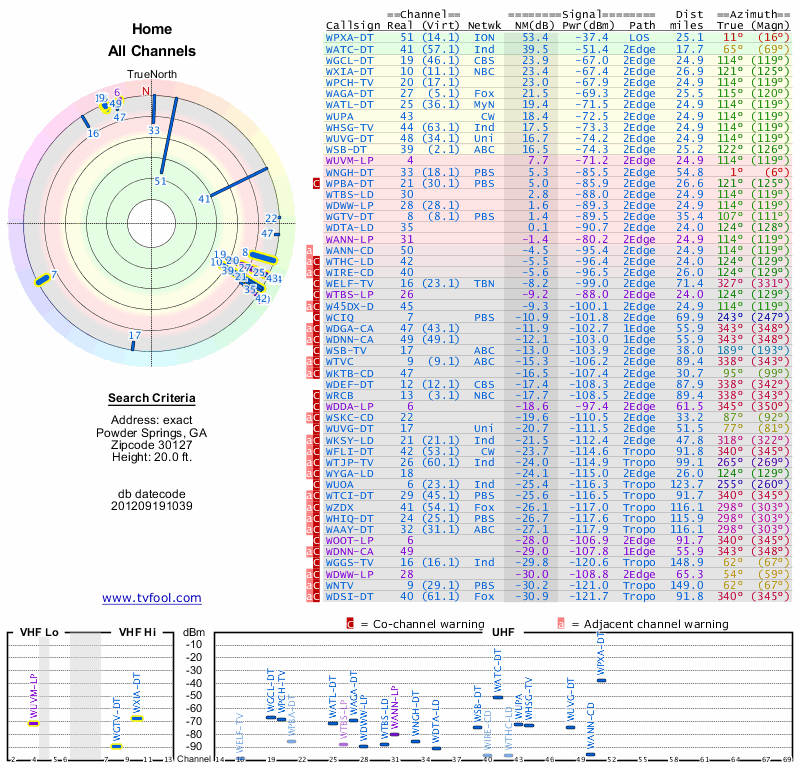Open the www.tvfool.com link
Image resolution: width=800 pixels, height=768 pixels.
(152, 598)
